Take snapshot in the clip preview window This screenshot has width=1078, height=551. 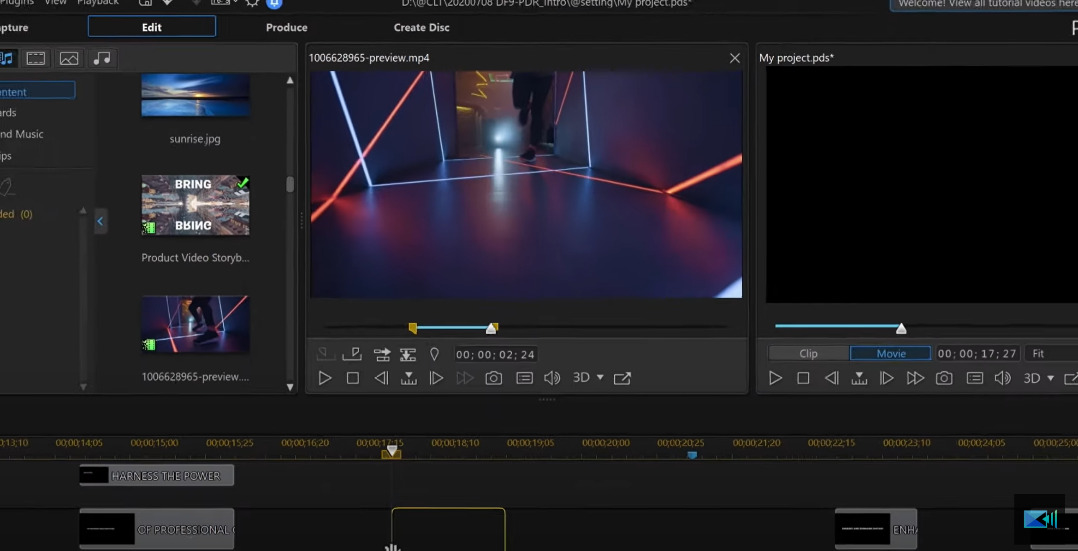(x=493, y=378)
